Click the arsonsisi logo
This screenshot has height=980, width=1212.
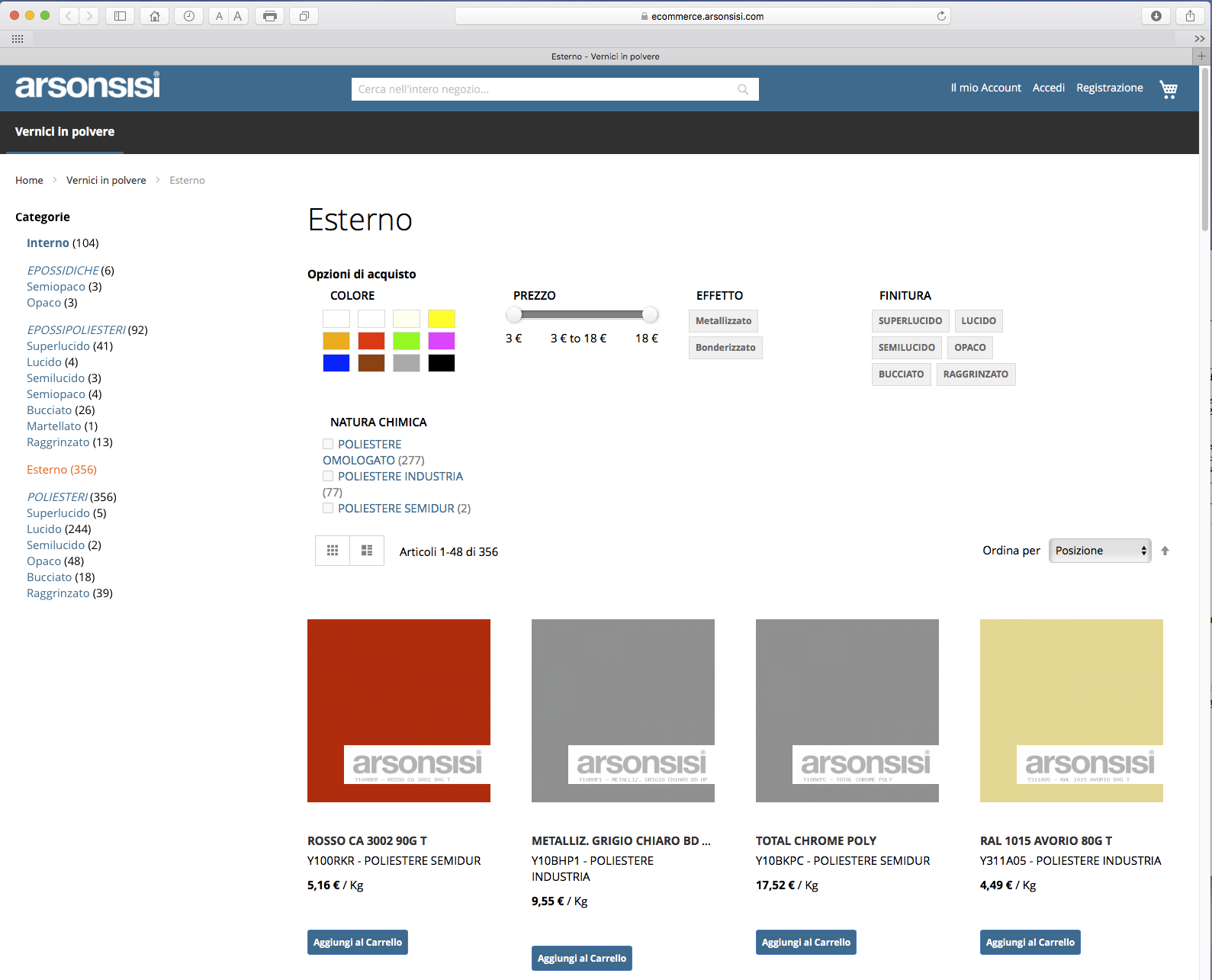pos(88,86)
